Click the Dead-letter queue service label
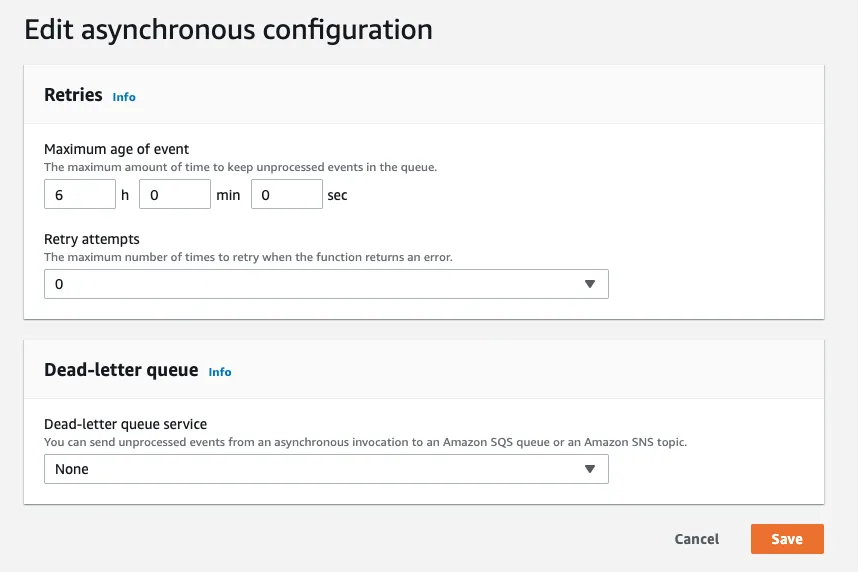The width and height of the screenshot is (858, 572). pyautogui.click(x=126, y=425)
